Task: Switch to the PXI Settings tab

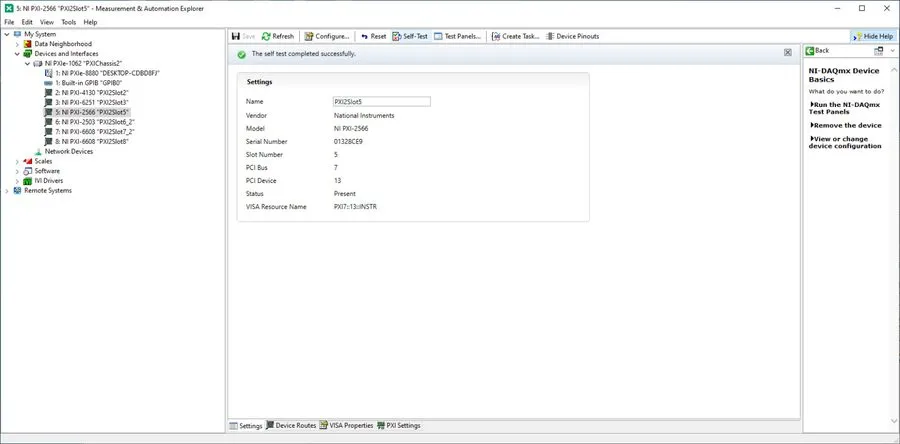Action: (399, 426)
